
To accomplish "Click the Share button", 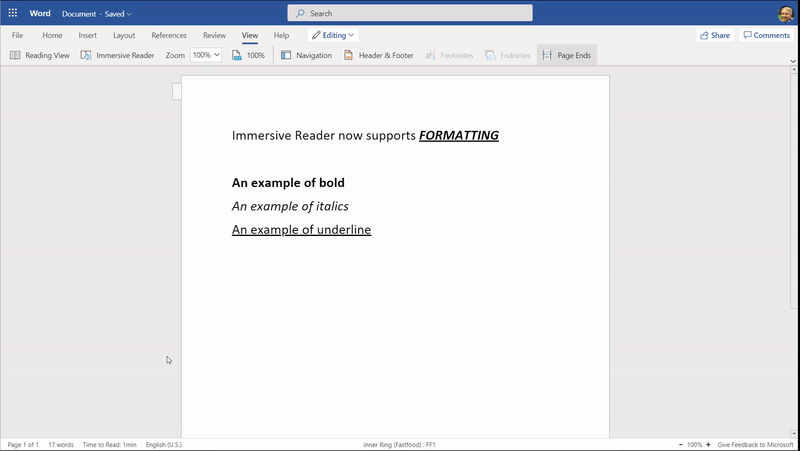I will (715, 35).
